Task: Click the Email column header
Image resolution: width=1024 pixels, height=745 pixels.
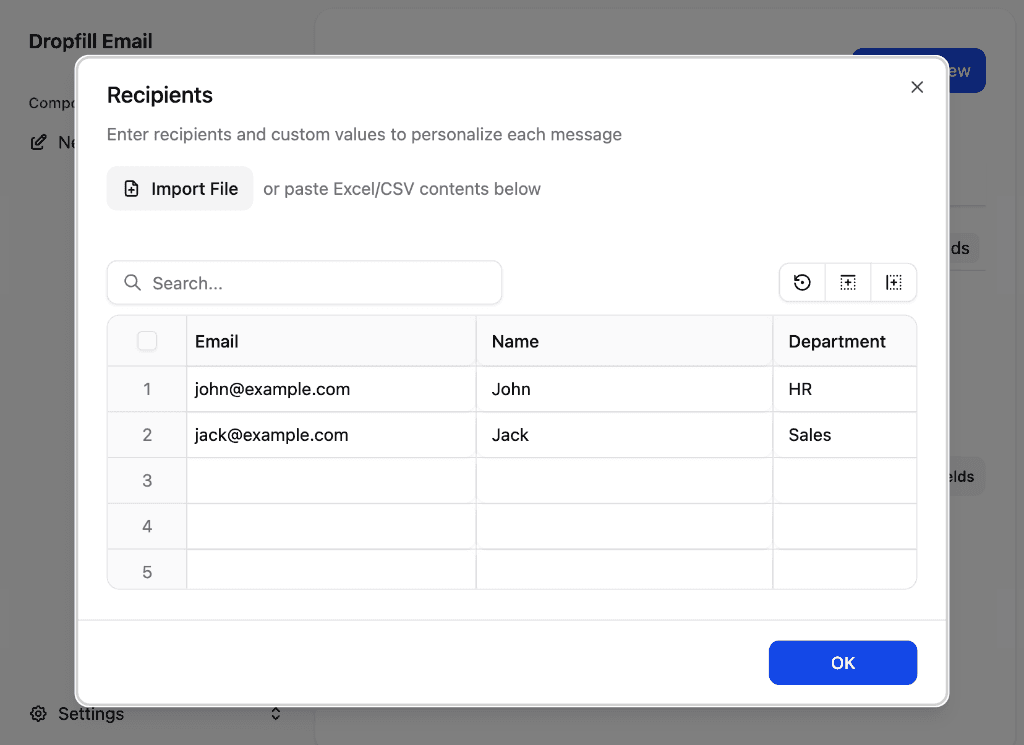Action: 330,341
